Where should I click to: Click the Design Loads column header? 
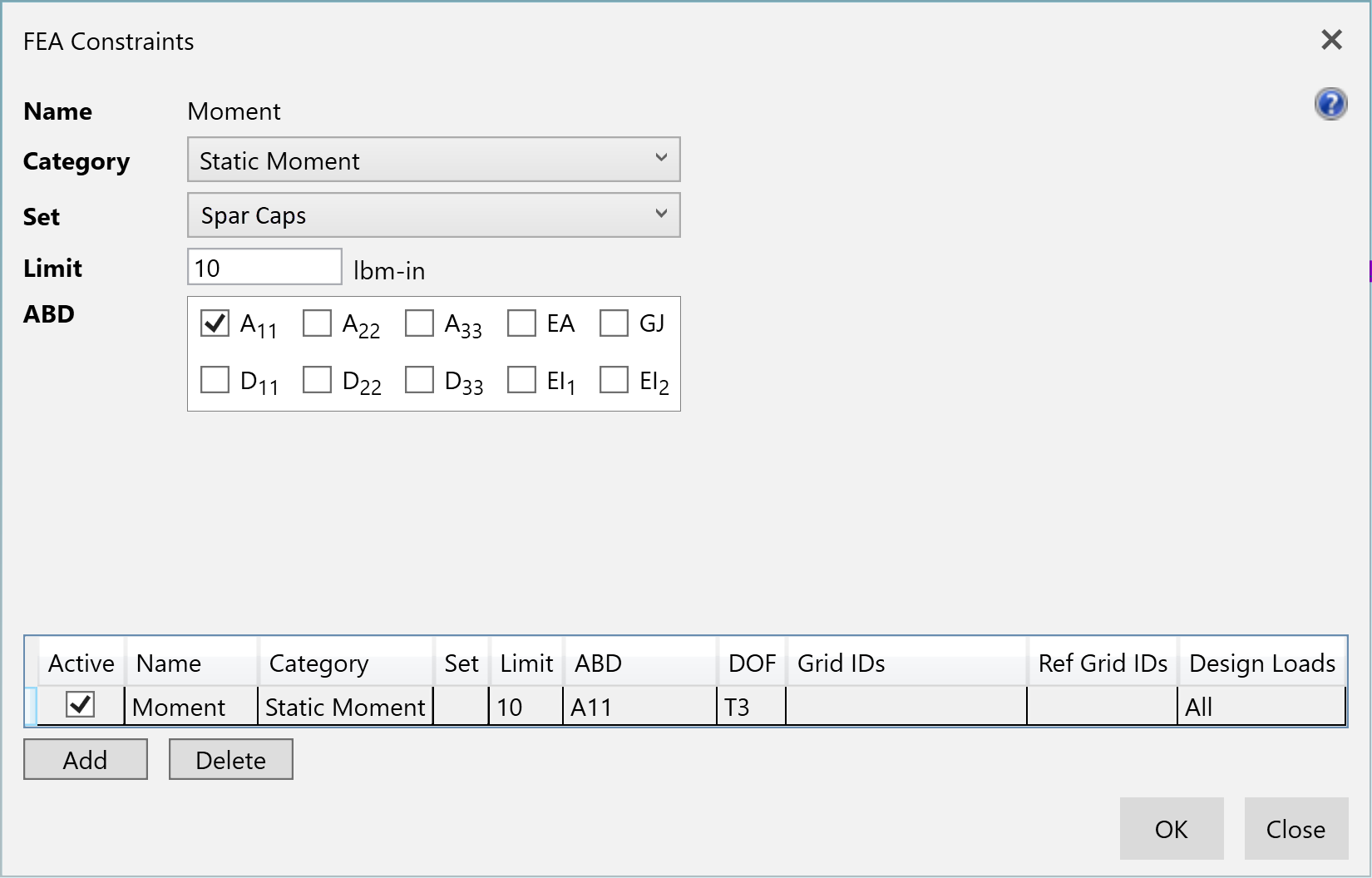point(1262,663)
